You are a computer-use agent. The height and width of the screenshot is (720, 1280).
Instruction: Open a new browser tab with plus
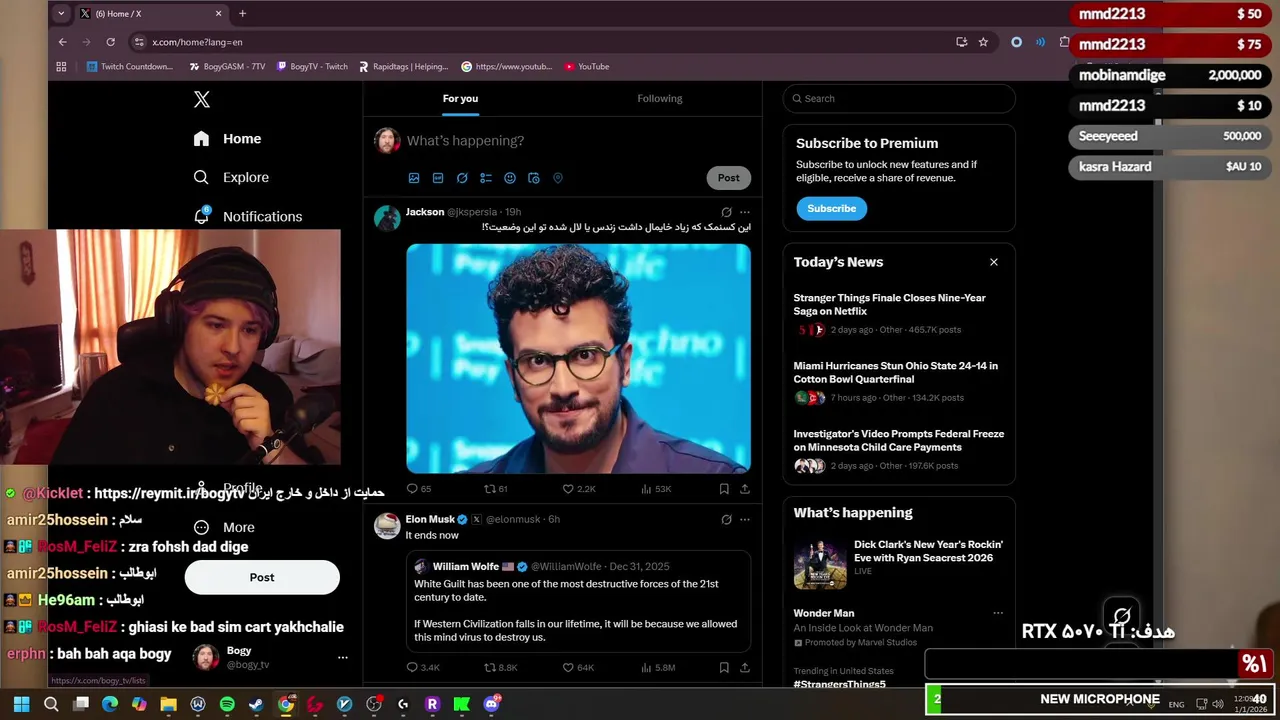click(x=242, y=14)
